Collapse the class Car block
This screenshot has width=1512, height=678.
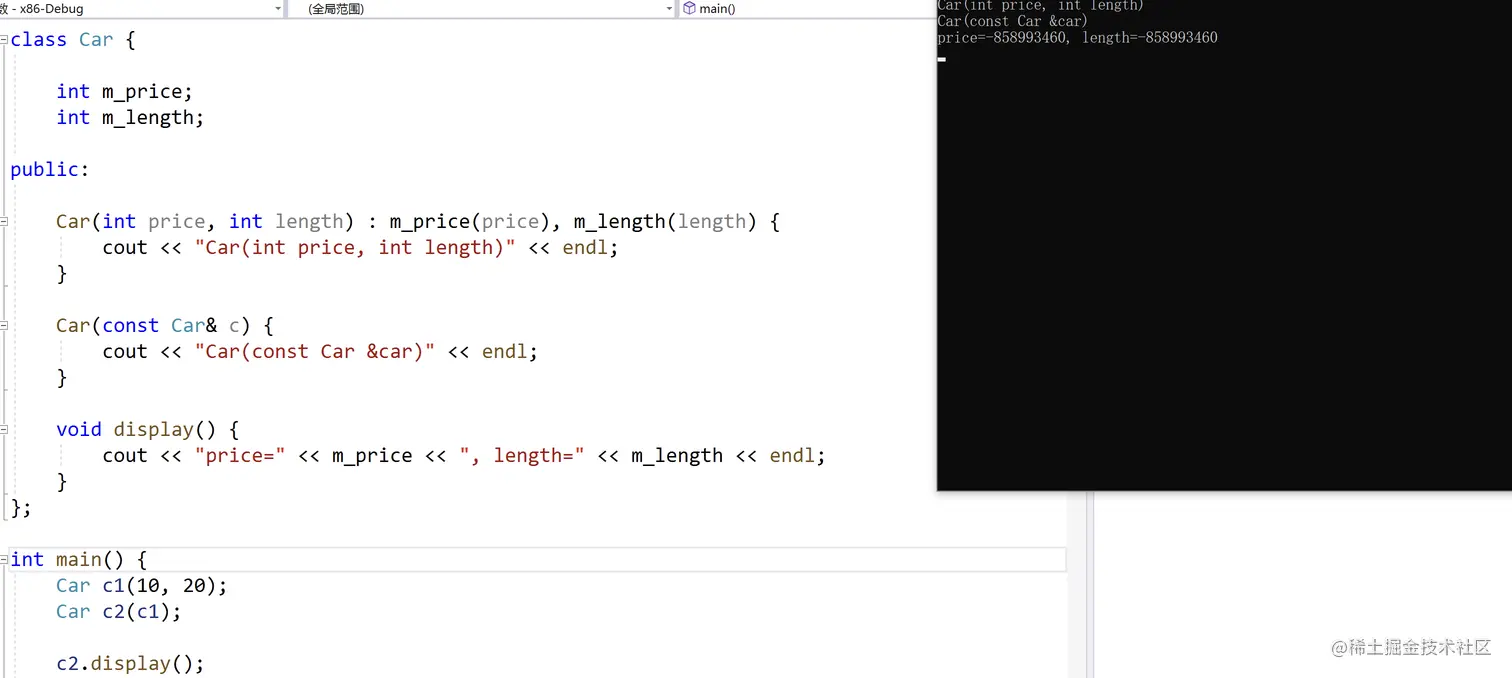pos(4,40)
